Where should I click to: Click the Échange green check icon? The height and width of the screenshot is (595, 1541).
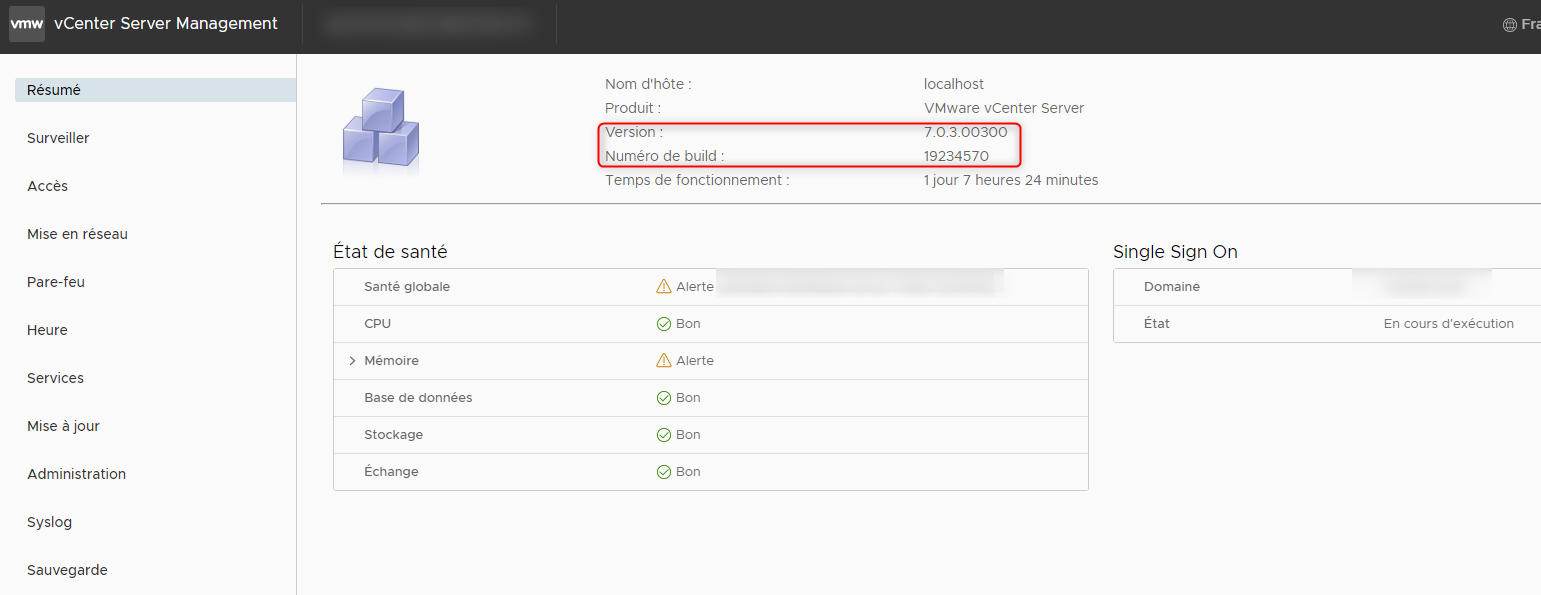(664, 472)
